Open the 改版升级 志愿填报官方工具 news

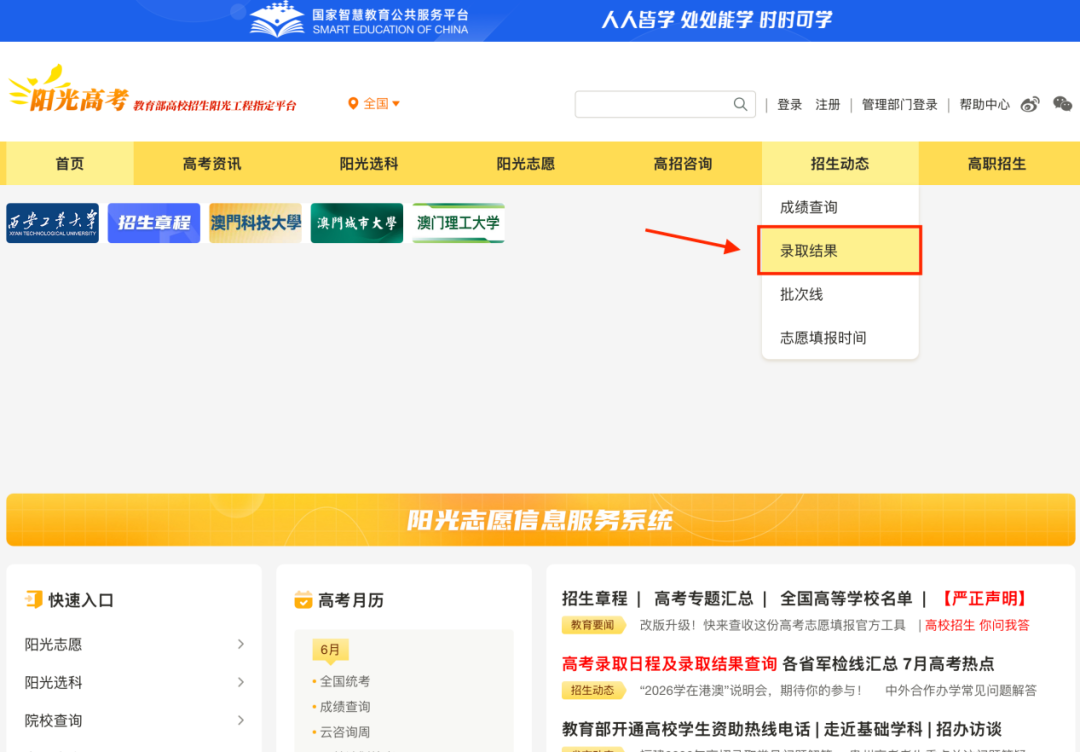[x=772, y=625]
